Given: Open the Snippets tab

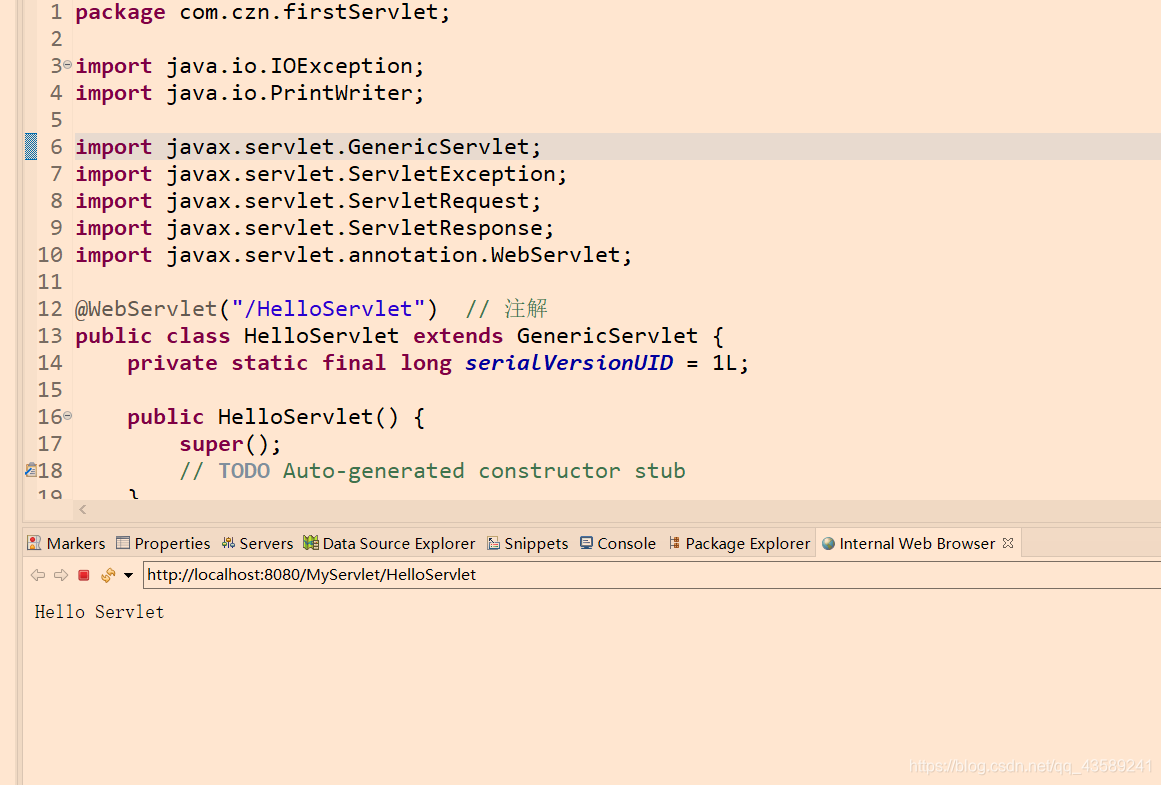Looking at the screenshot, I should pos(528,544).
